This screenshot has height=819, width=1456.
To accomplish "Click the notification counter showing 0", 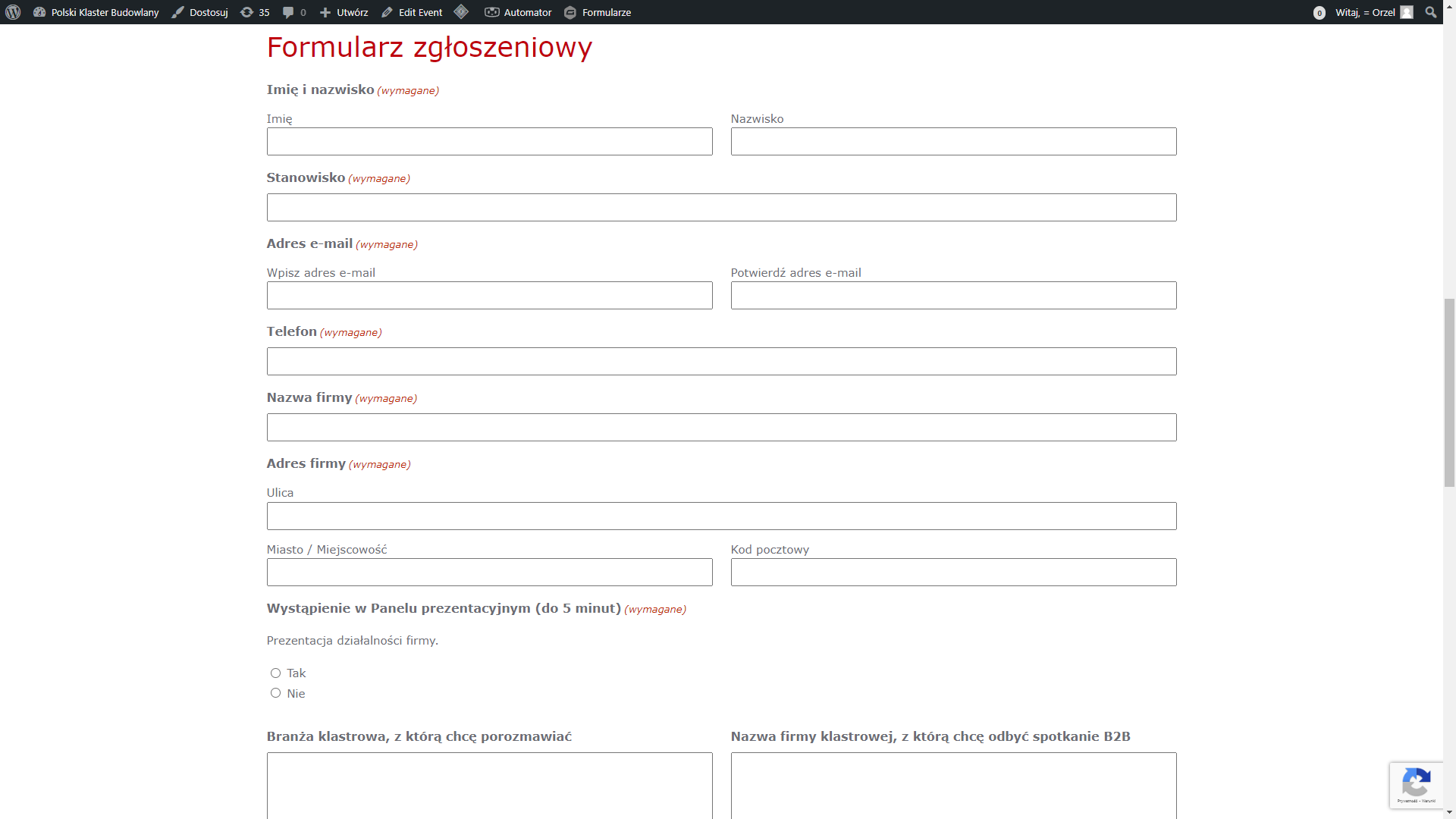I will 1319,13.
